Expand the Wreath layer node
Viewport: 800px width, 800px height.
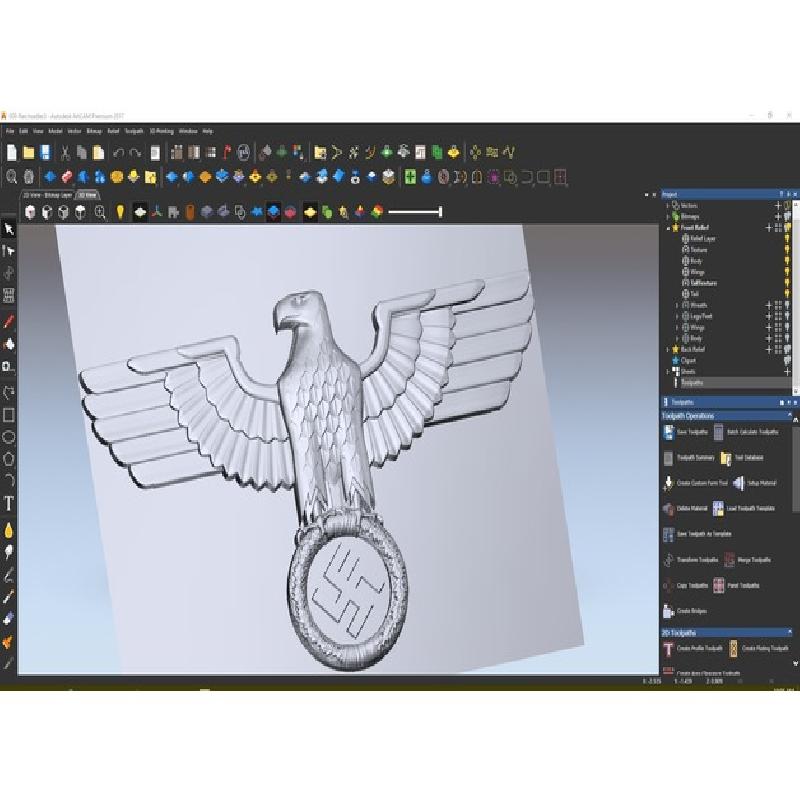(678, 305)
